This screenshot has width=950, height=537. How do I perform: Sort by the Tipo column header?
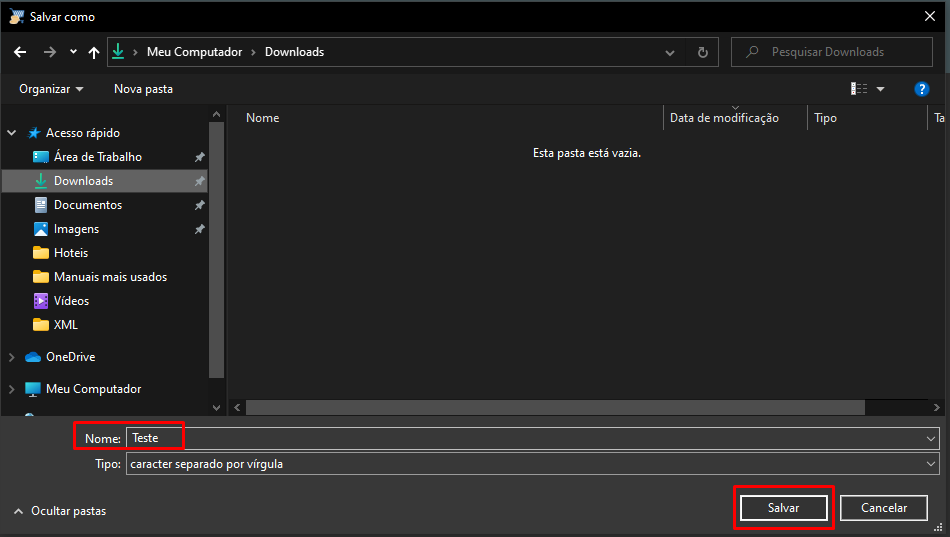(825, 118)
